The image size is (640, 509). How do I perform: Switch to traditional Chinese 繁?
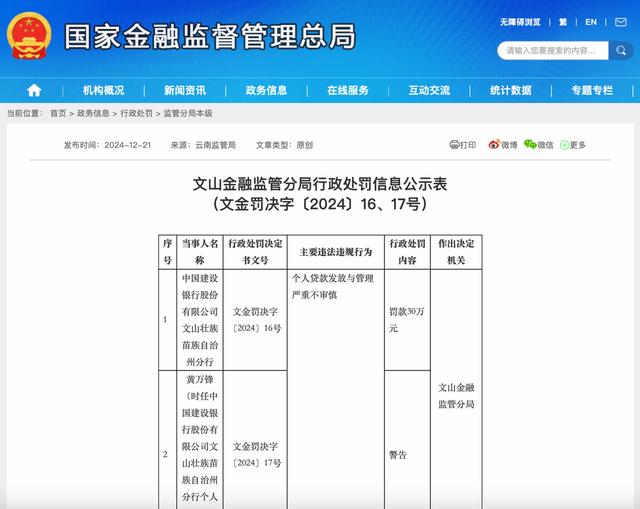coord(563,22)
